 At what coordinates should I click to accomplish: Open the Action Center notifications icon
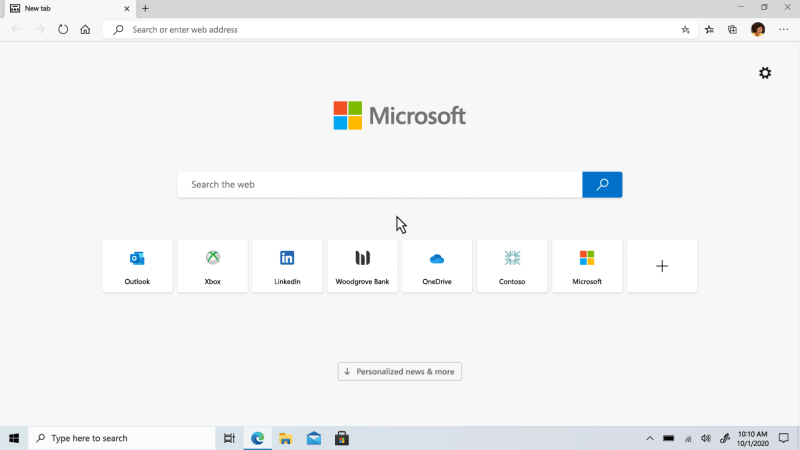pos(784,438)
